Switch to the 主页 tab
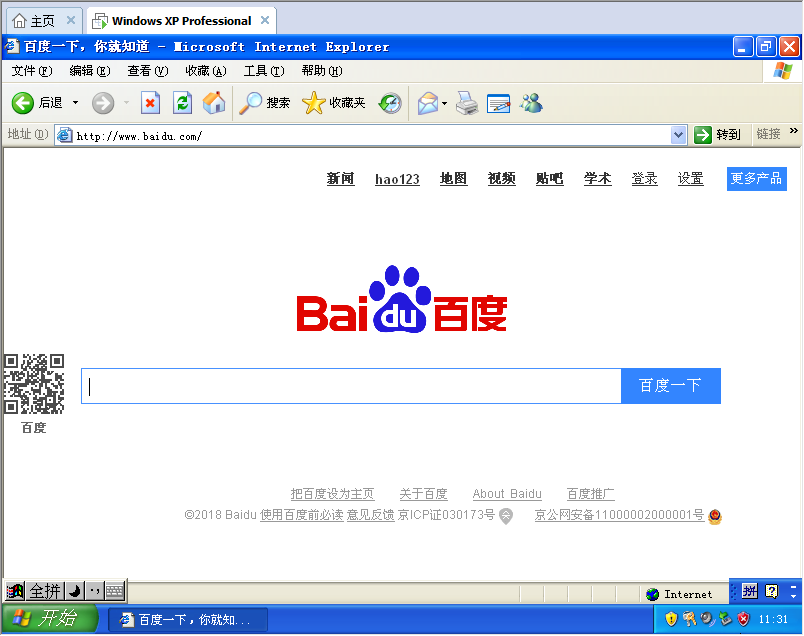 coord(43,21)
